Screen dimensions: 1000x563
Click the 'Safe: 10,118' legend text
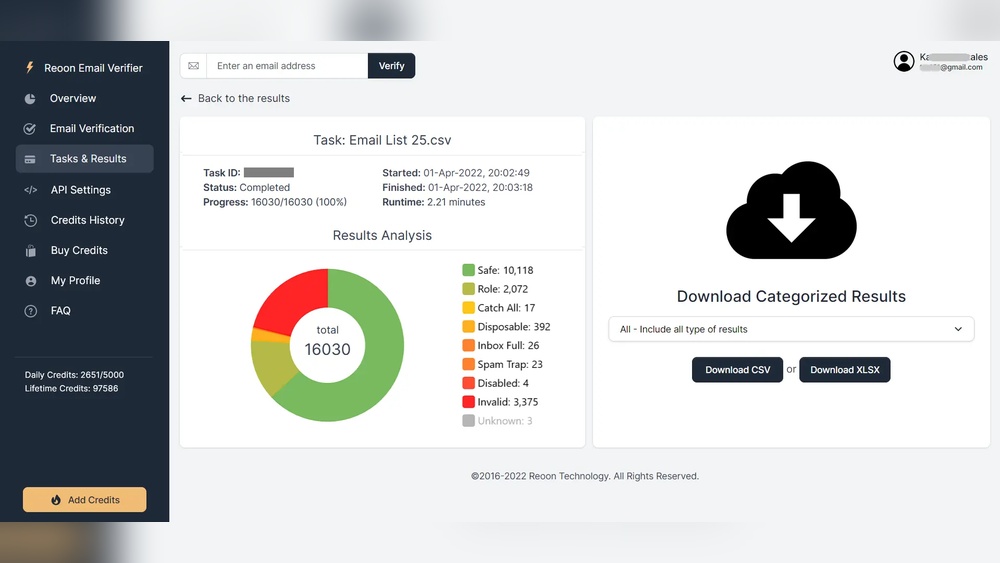(505, 270)
